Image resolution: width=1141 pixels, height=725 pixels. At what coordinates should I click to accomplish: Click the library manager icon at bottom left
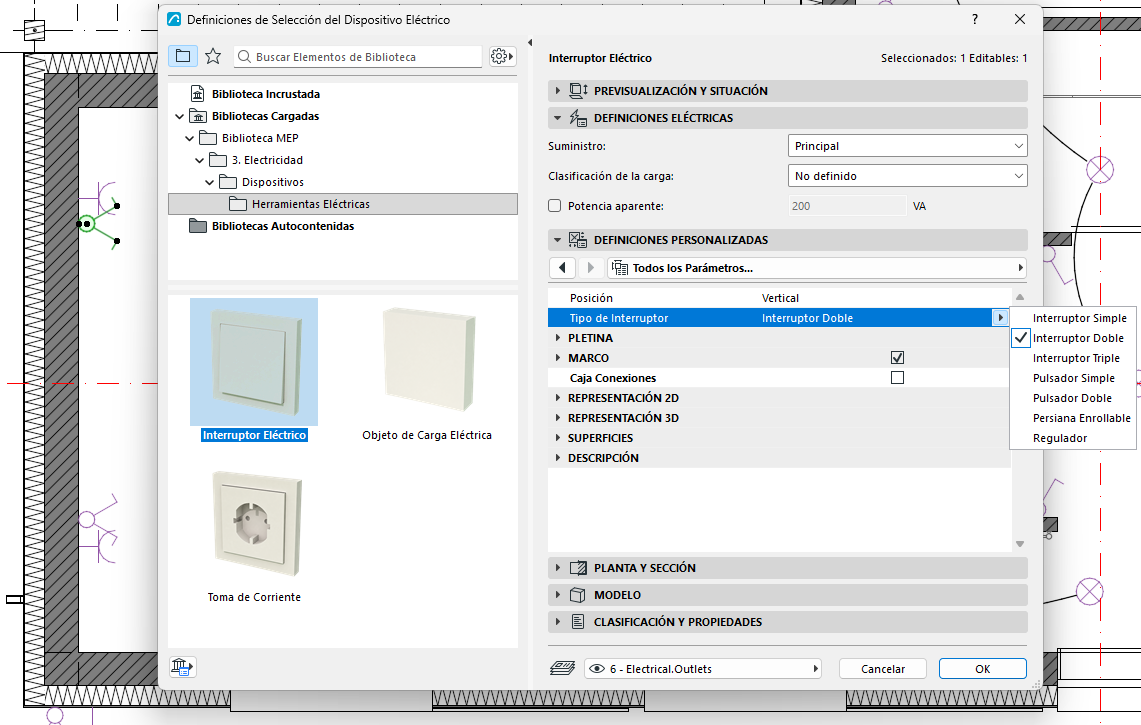(x=182, y=667)
